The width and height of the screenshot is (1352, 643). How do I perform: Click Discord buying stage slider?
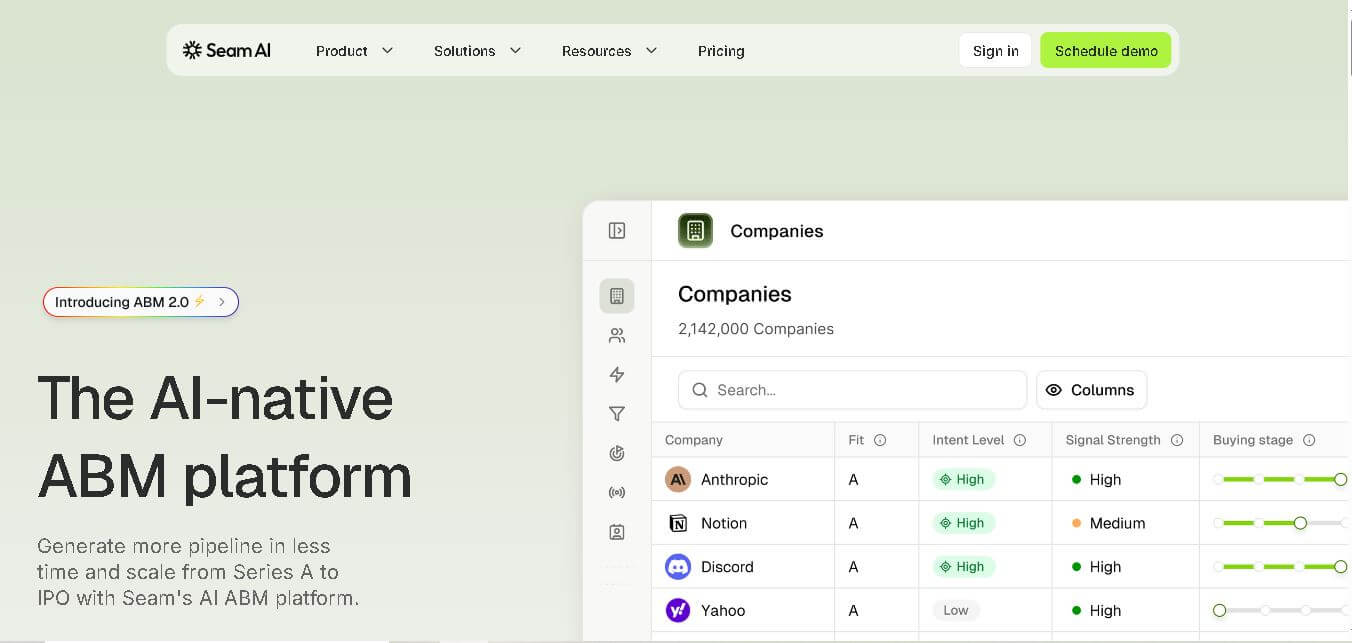coord(1280,567)
